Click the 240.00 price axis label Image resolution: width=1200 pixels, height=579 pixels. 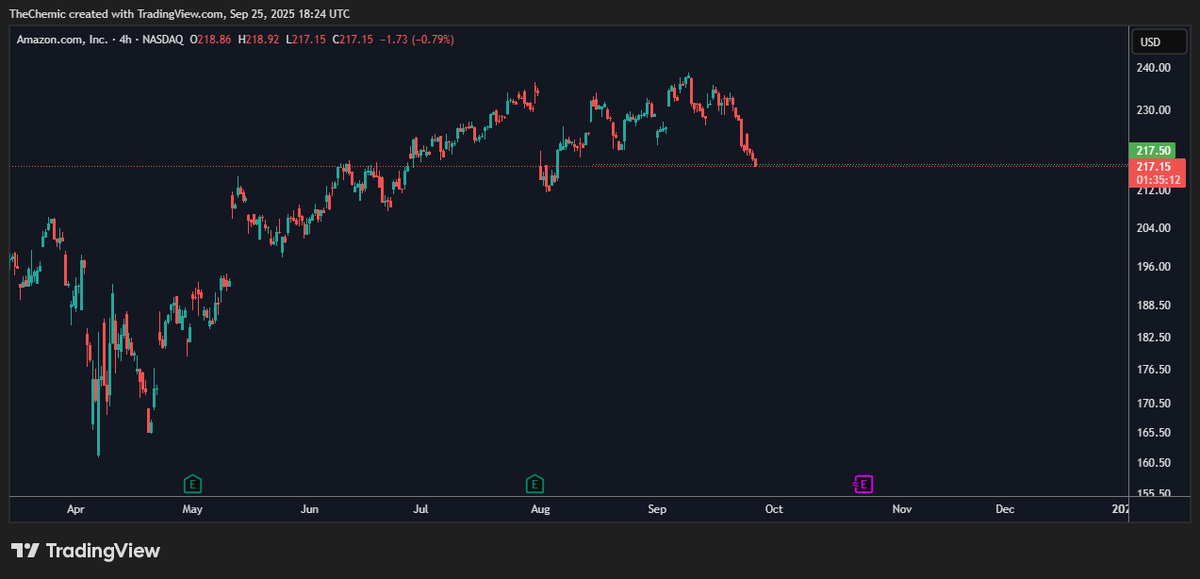(1154, 68)
